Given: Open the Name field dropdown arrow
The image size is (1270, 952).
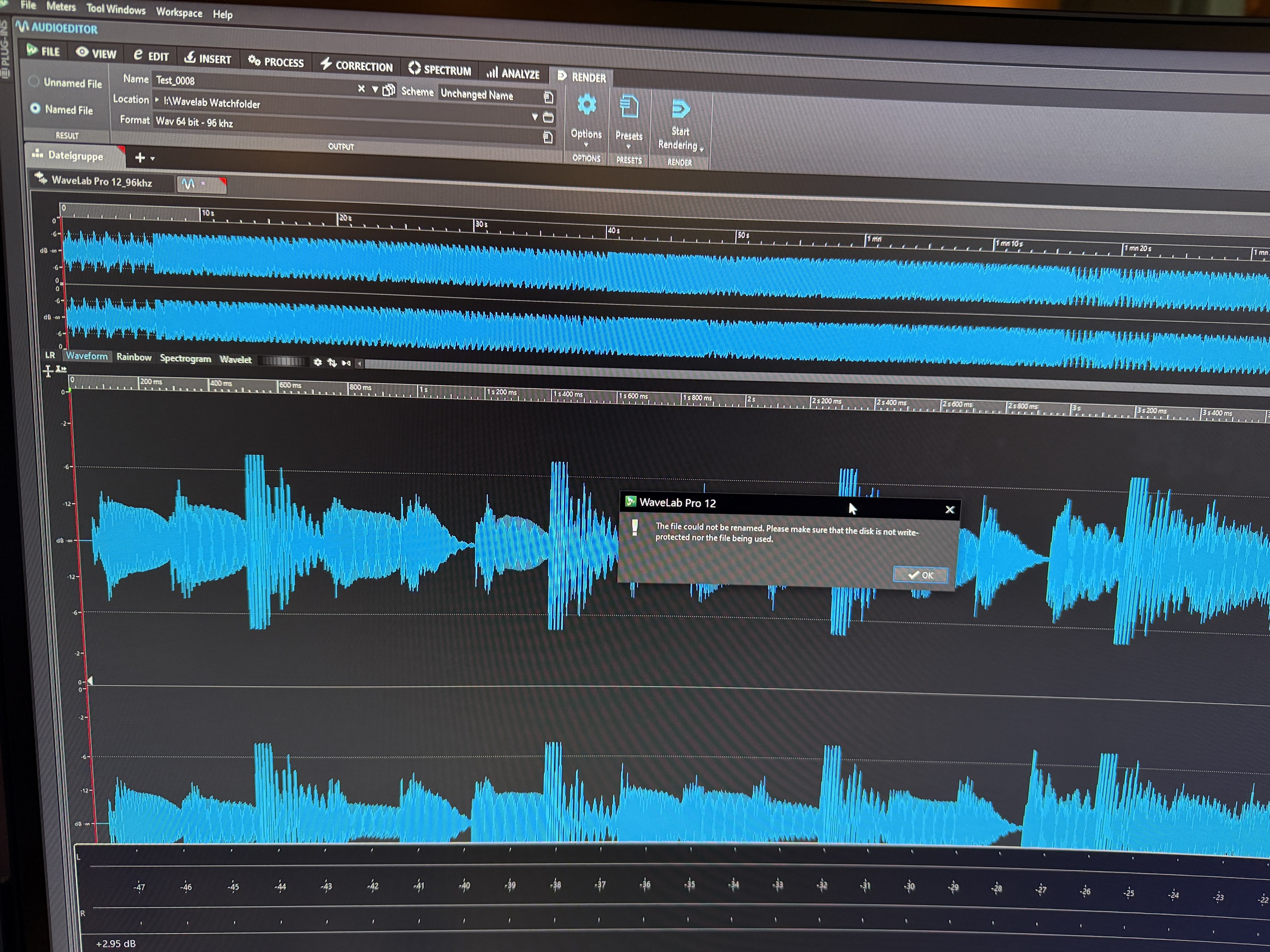Looking at the screenshot, I should coord(374,89).
